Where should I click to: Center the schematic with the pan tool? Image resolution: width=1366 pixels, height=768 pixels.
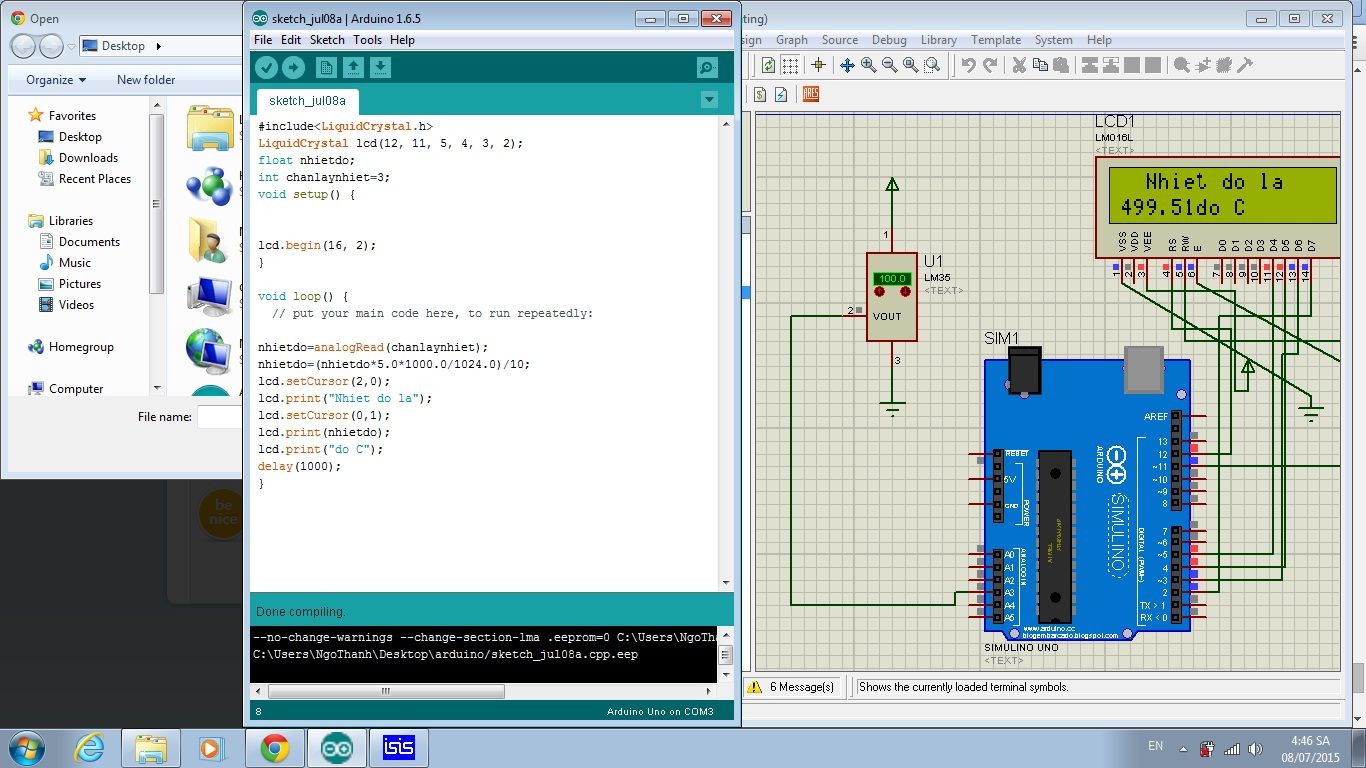tap(849, 65)
